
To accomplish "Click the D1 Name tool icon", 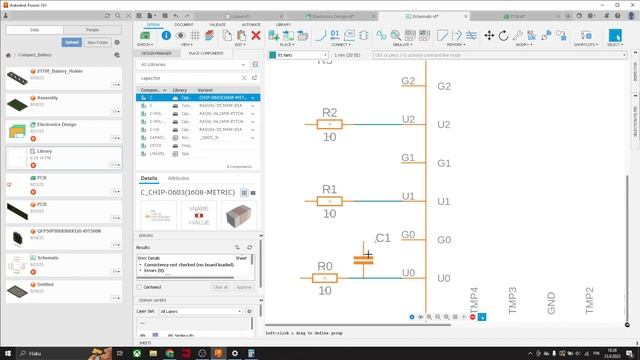I will pyautogui.click(x=335, y=36).
